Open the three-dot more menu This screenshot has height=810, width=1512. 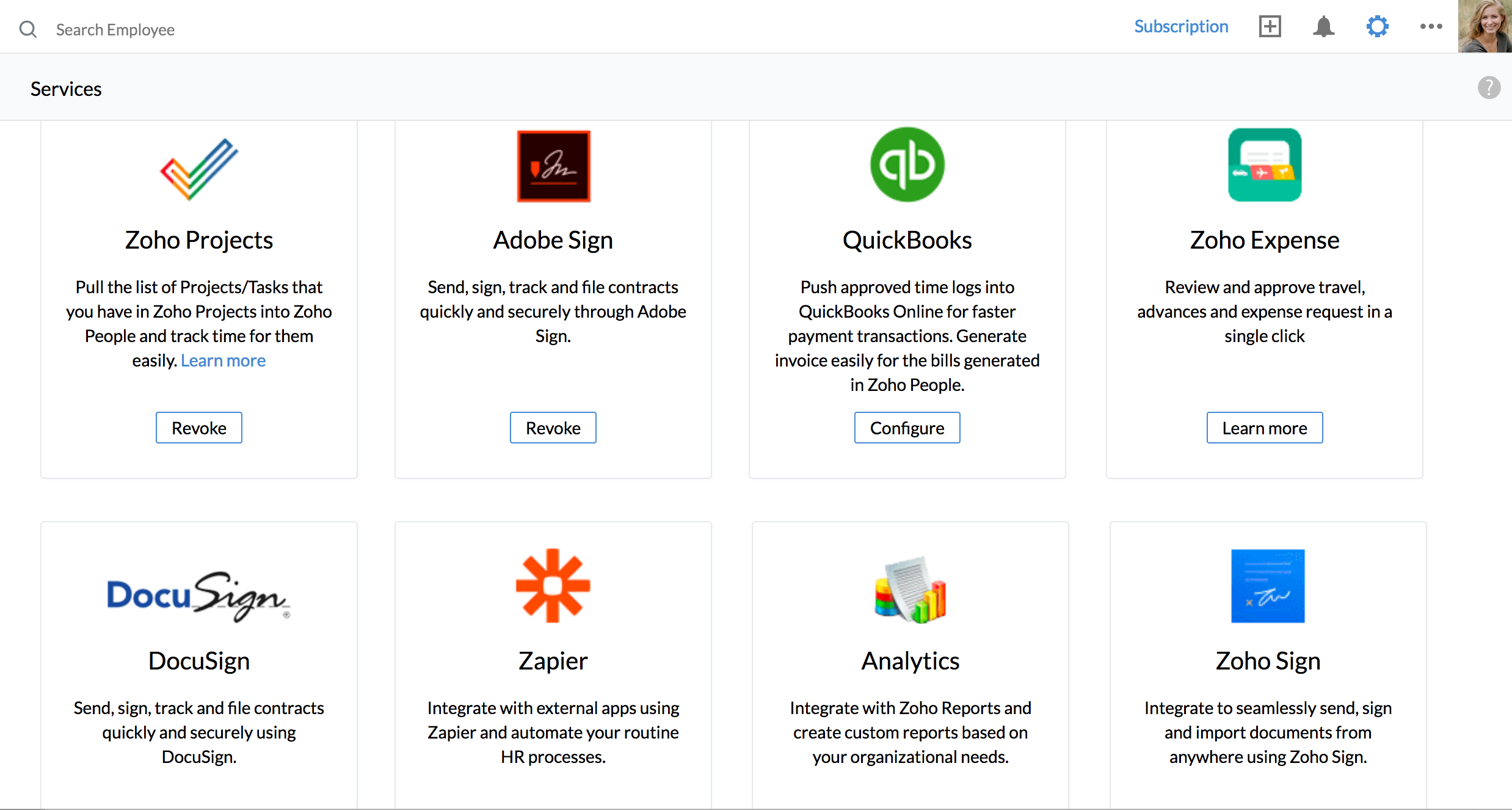coord(1431,26)
